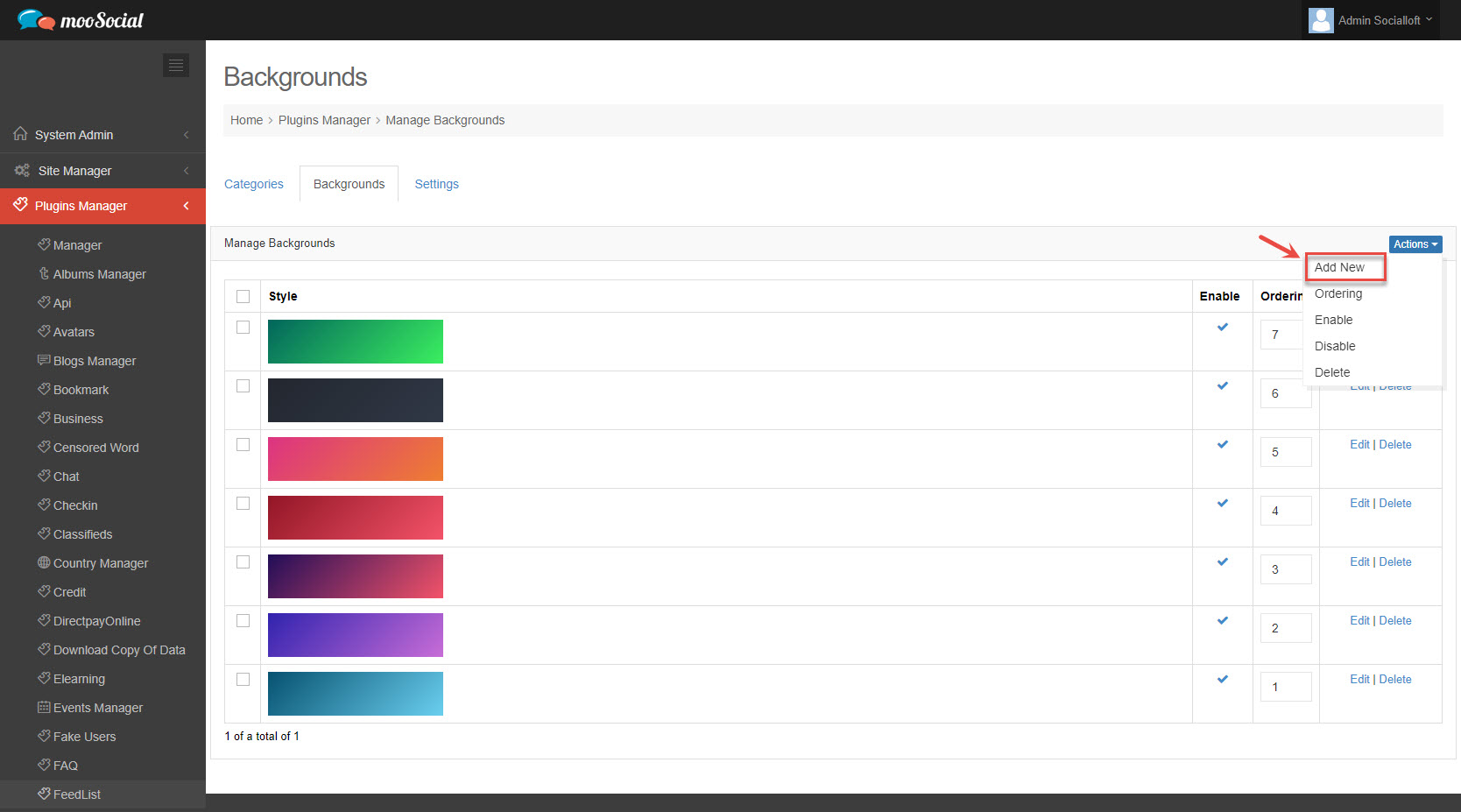Click the mooSocial logo

click(80, 19)
